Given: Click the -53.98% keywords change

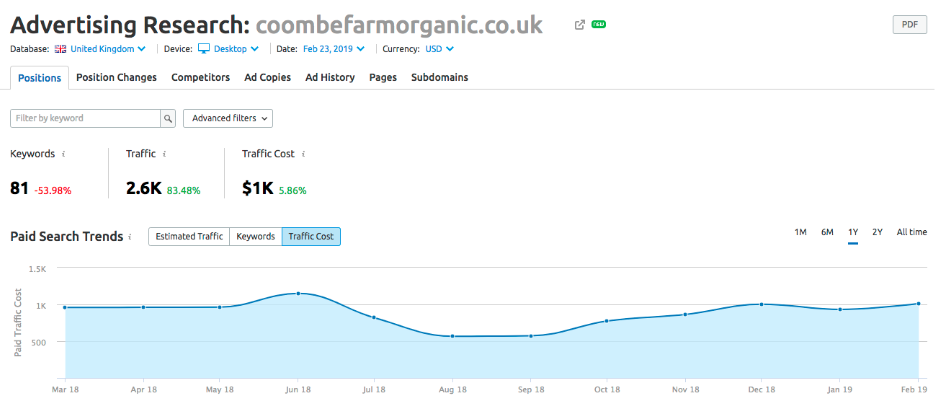Looking at the screenshot, I should coord(53,191).
